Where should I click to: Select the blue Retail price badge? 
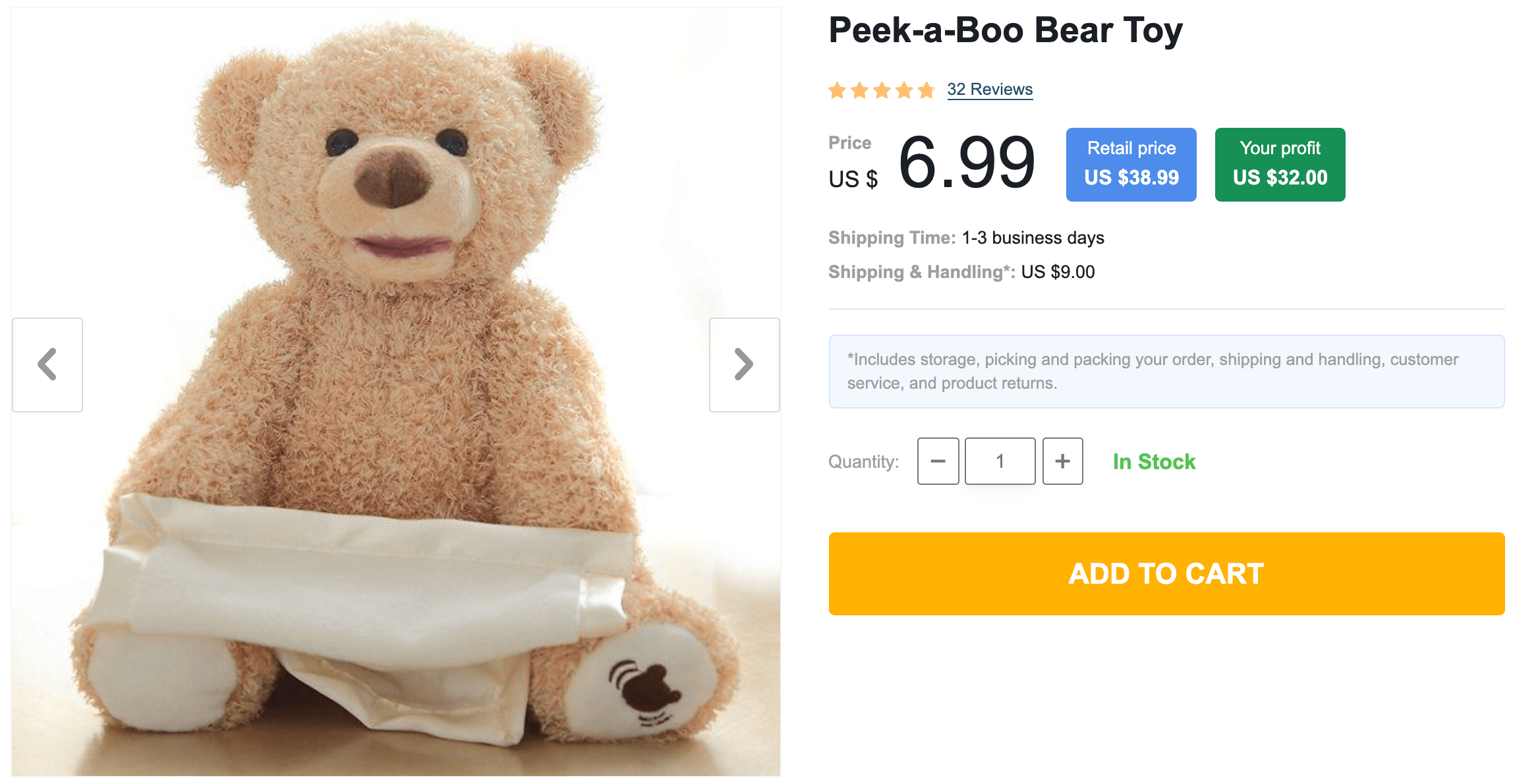[x=1131, y=164]
